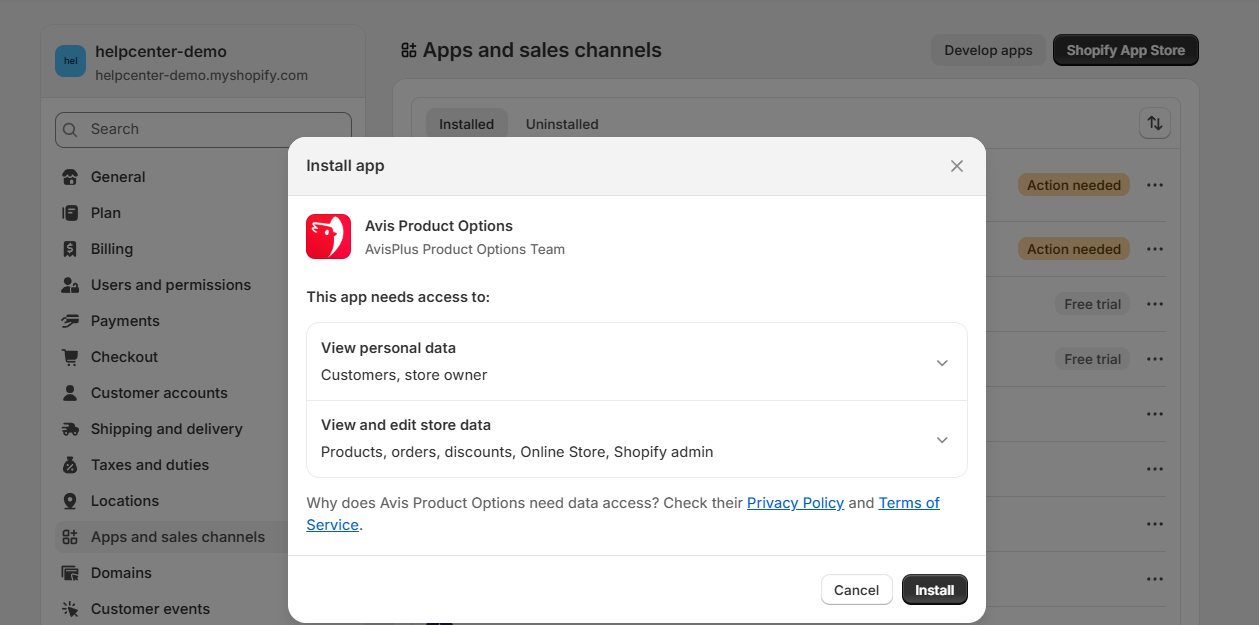Open the Payments settings page
The width and height of the screenshot is (1259, 625).
(125, 321)
